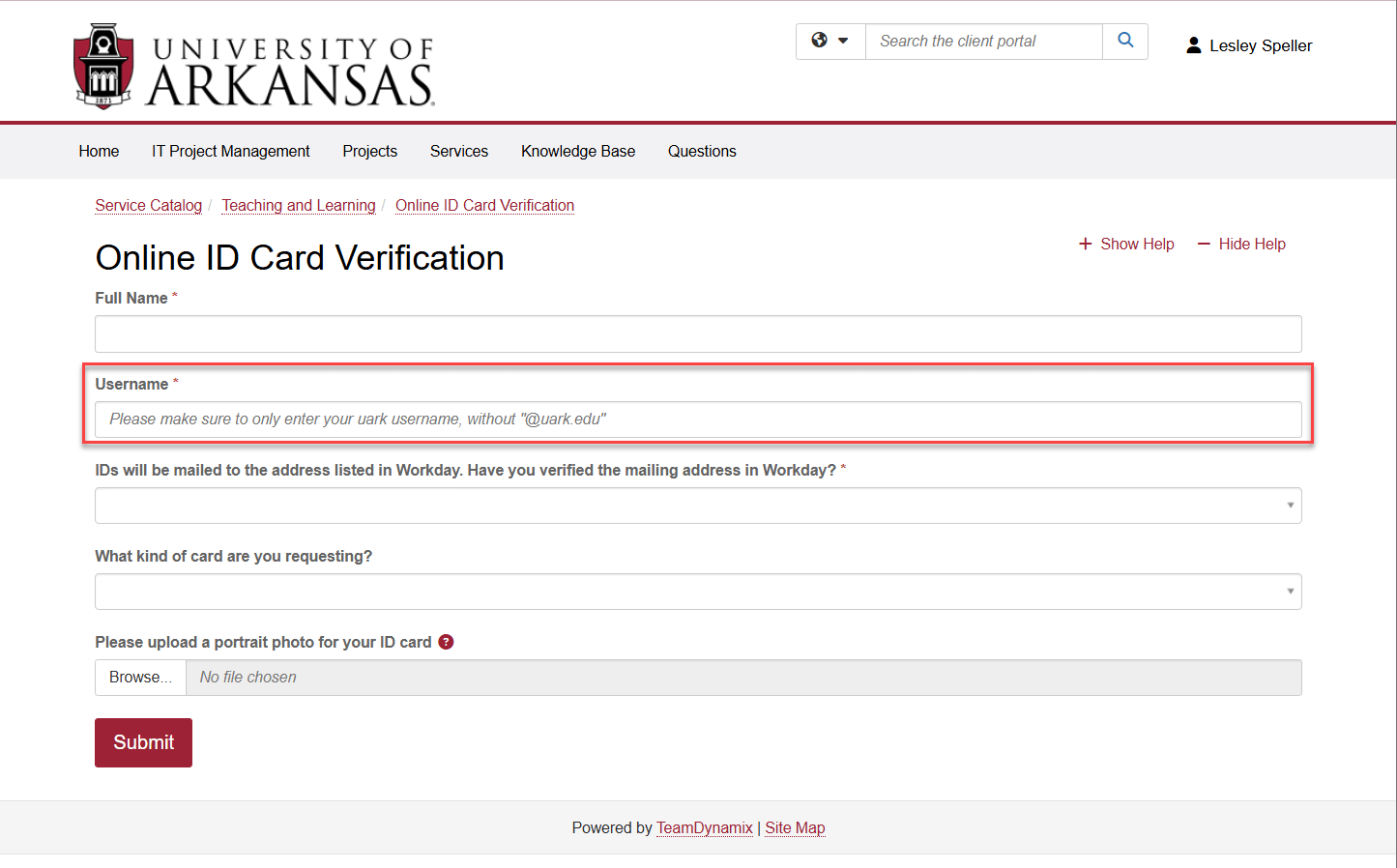Image resolution: width=1397 pixels, height=868 pixels.
Task: Focus the Full Name text field
Action: click(x=698, y=333)
